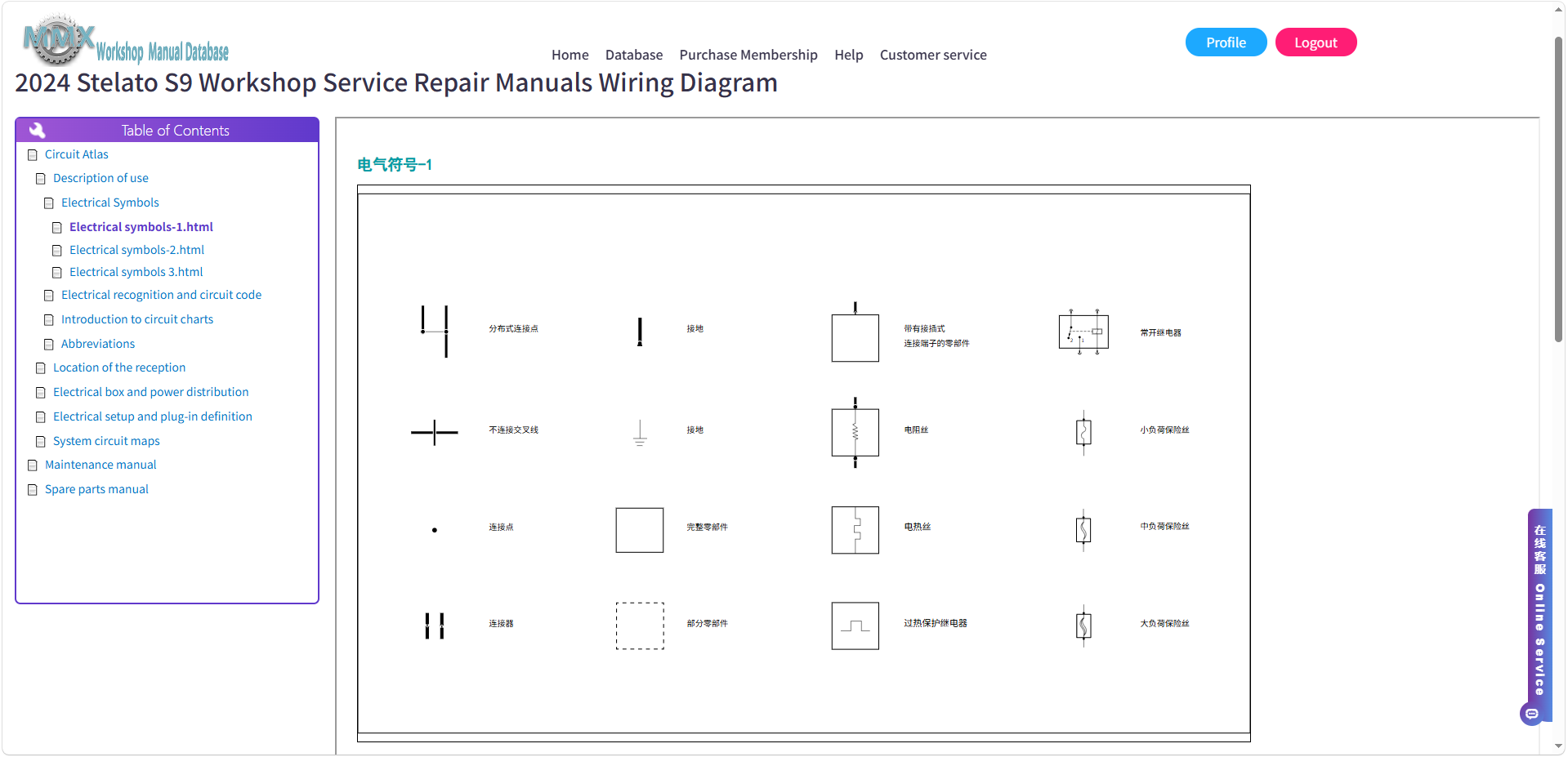The width and height of the screenshot is (1568, 757).
Task: Go to the Database page
Action: 634,55
